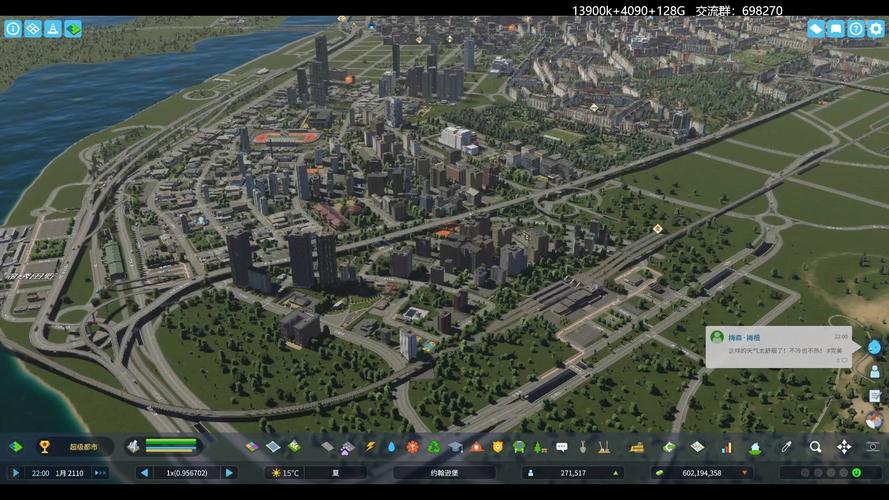Click the 15°C weather indicator
889x500 pixels.
pos(285,473)
